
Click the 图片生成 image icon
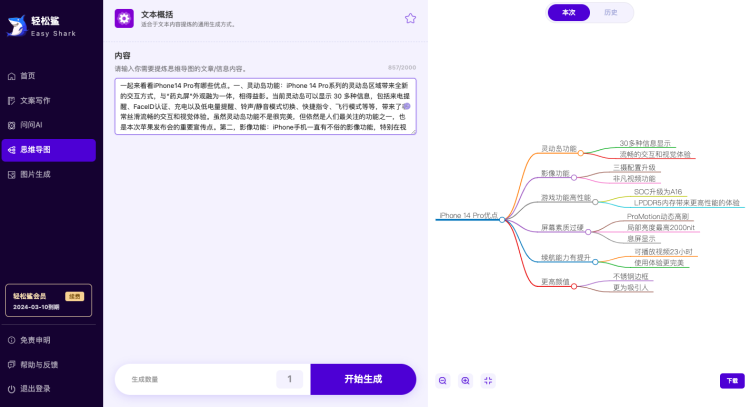(x=11, y=175)
